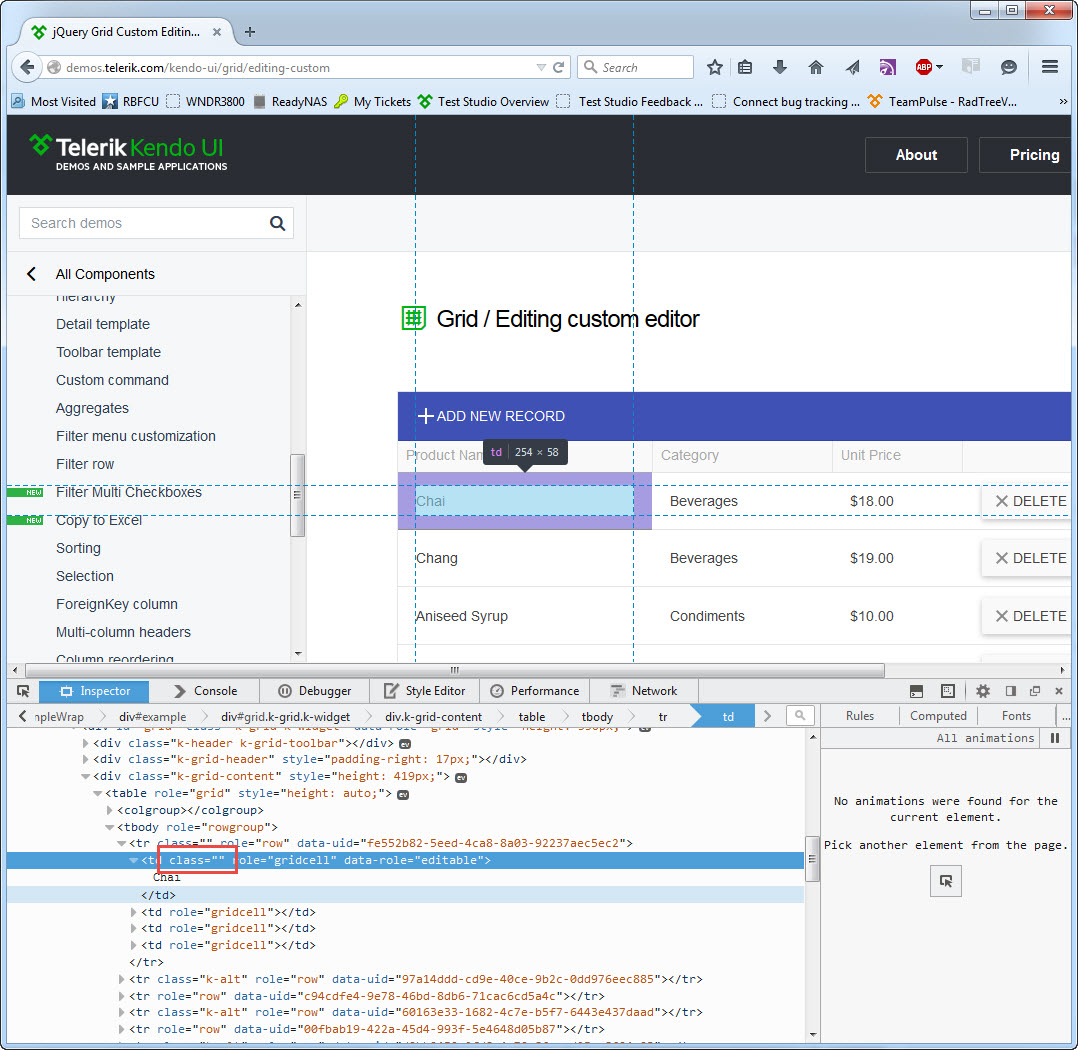Toggle responsive design mode icon
The height and width of the screenshot is (1050, 1078).
tap(947, 691)
